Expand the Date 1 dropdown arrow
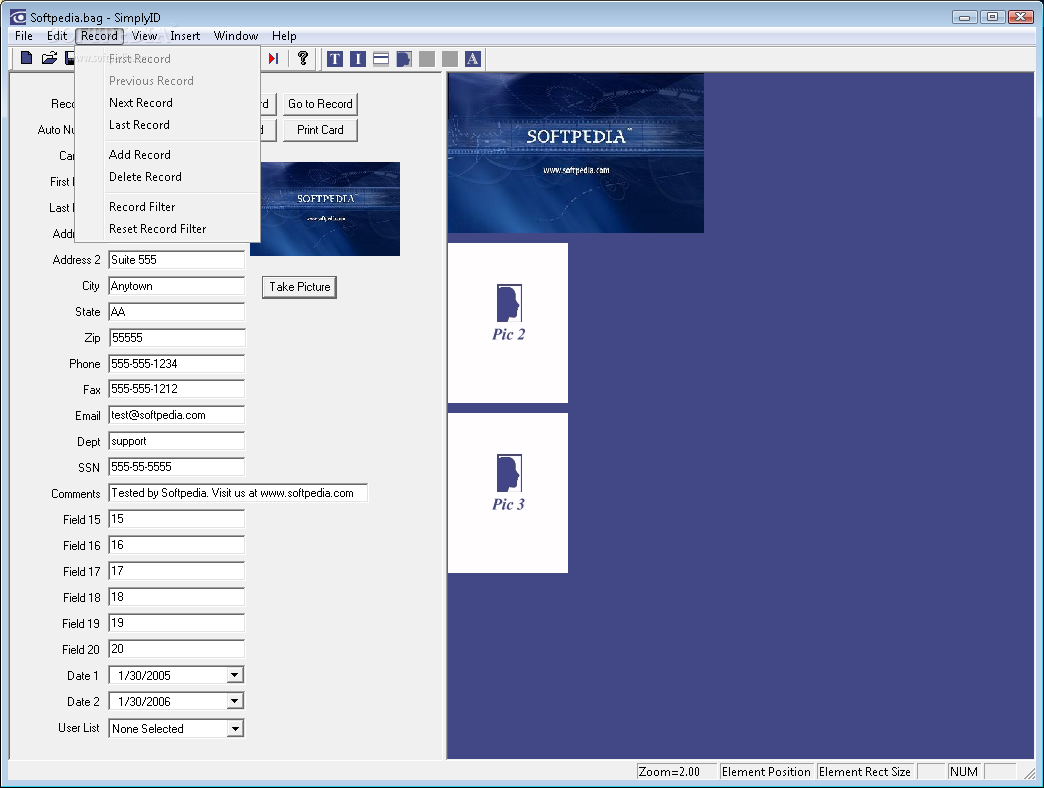This screenshot has width=1044, height=788. point(234,676)
